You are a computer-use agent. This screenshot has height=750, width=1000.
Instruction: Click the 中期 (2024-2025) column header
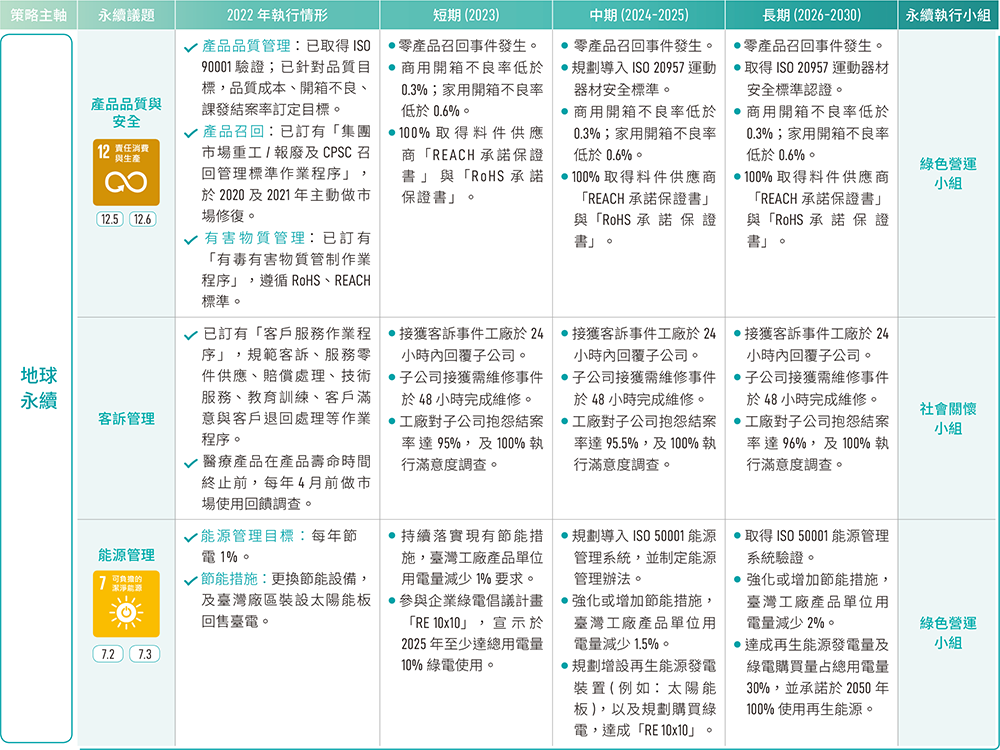636,15
